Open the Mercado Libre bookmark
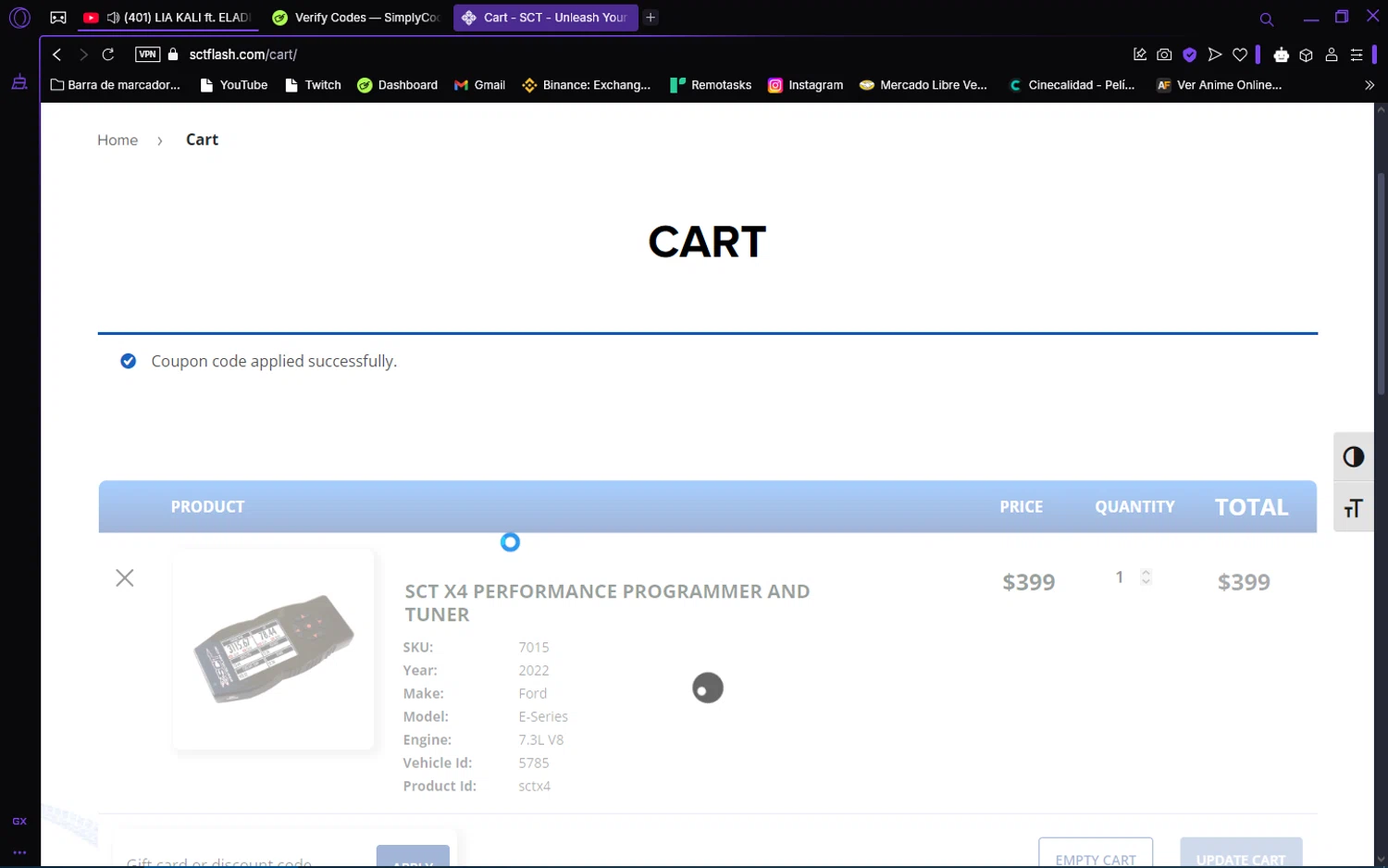1388x868 pixels. click(923, 85)
